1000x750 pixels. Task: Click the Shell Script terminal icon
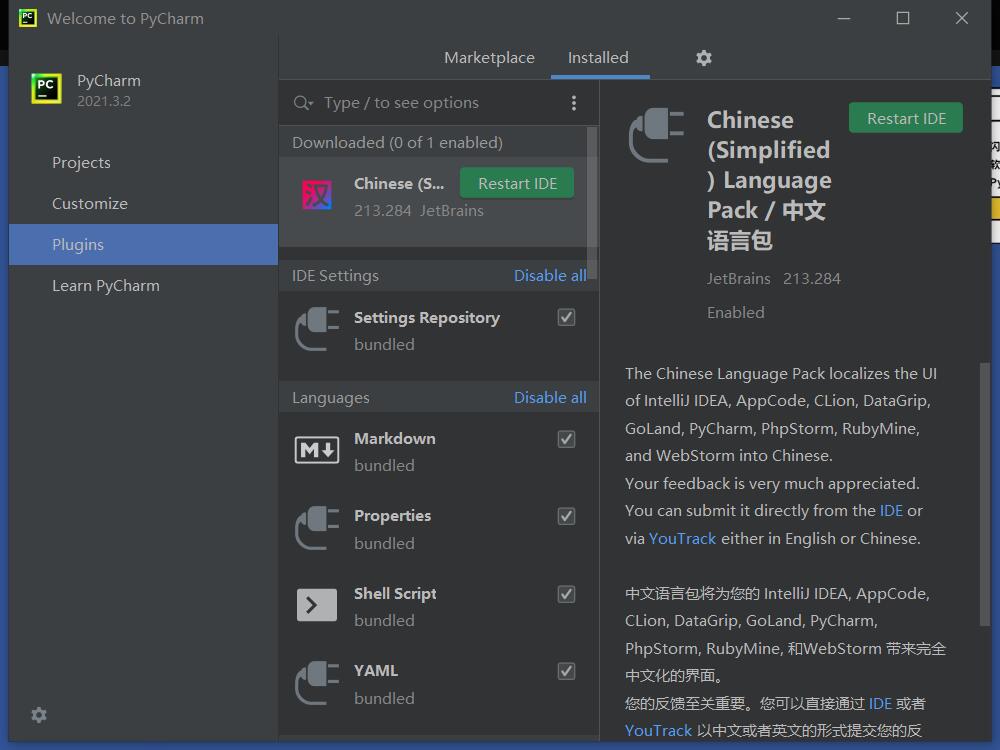(x=317, y=605)
